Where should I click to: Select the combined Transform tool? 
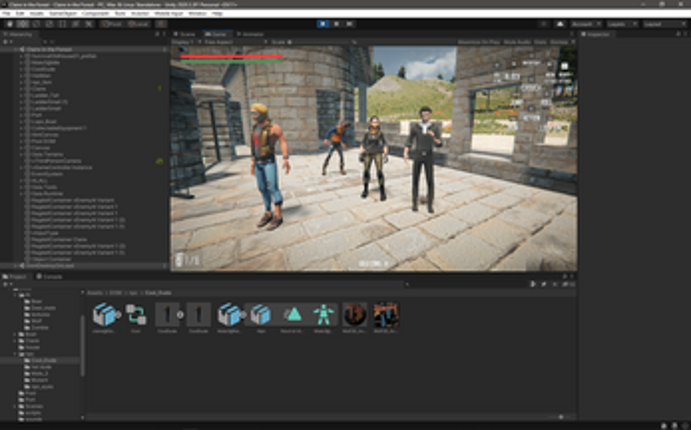tap(76, 24)
